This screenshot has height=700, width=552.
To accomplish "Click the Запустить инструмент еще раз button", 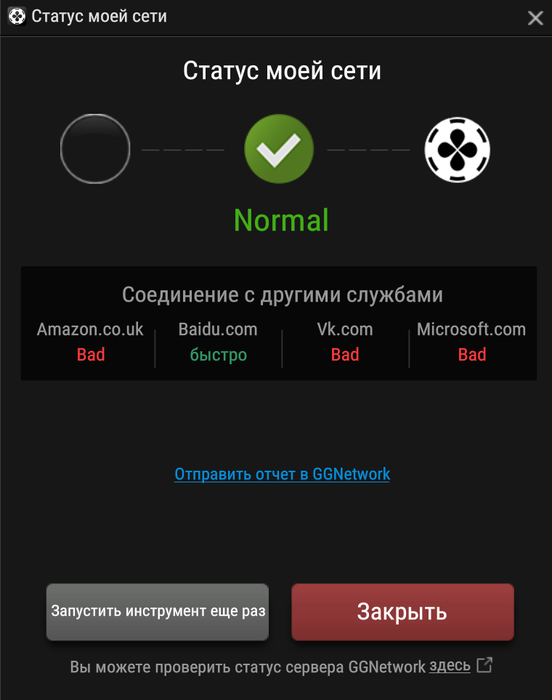I will click(158, 612).
